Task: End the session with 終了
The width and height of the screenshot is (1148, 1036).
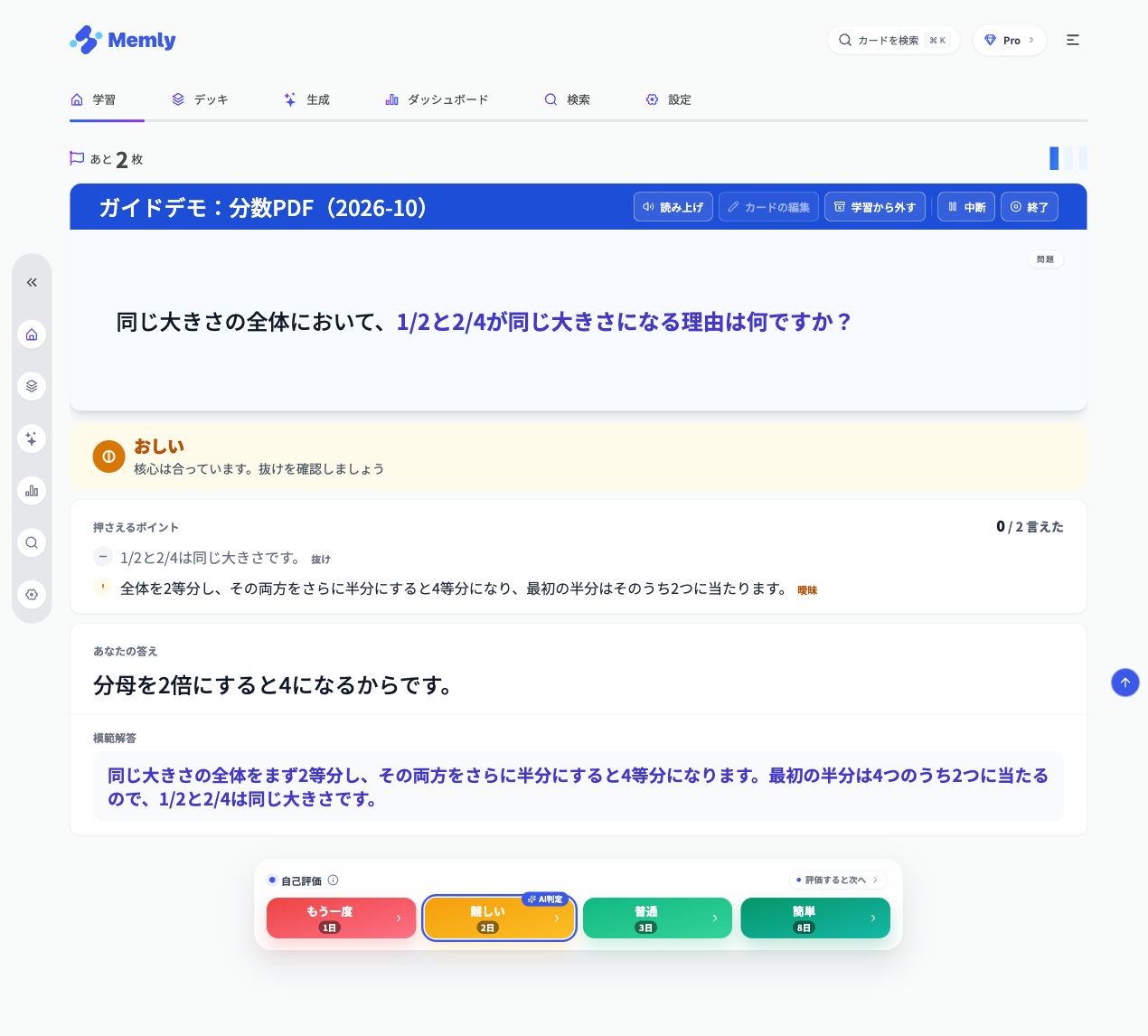Action: tap(1030, 207)
